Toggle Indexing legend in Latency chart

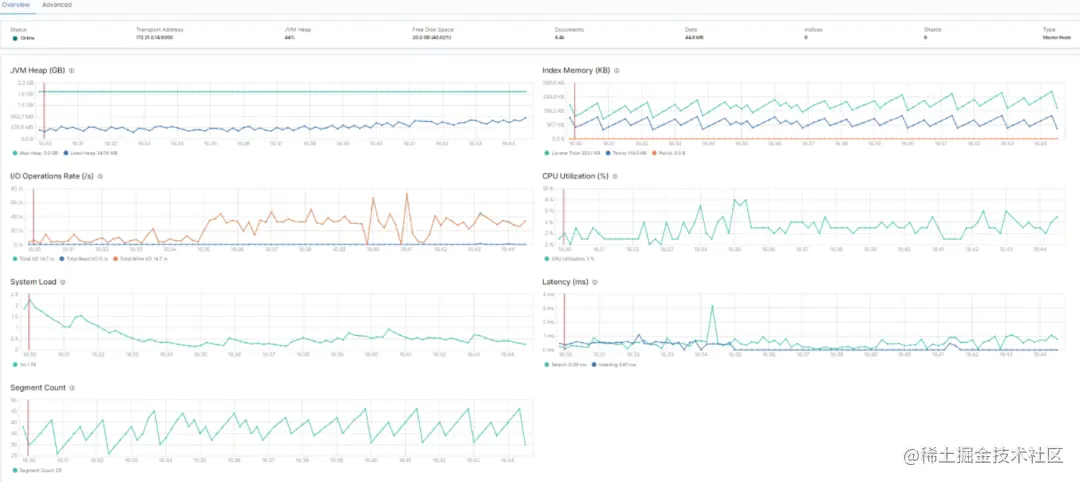(613, 364)
